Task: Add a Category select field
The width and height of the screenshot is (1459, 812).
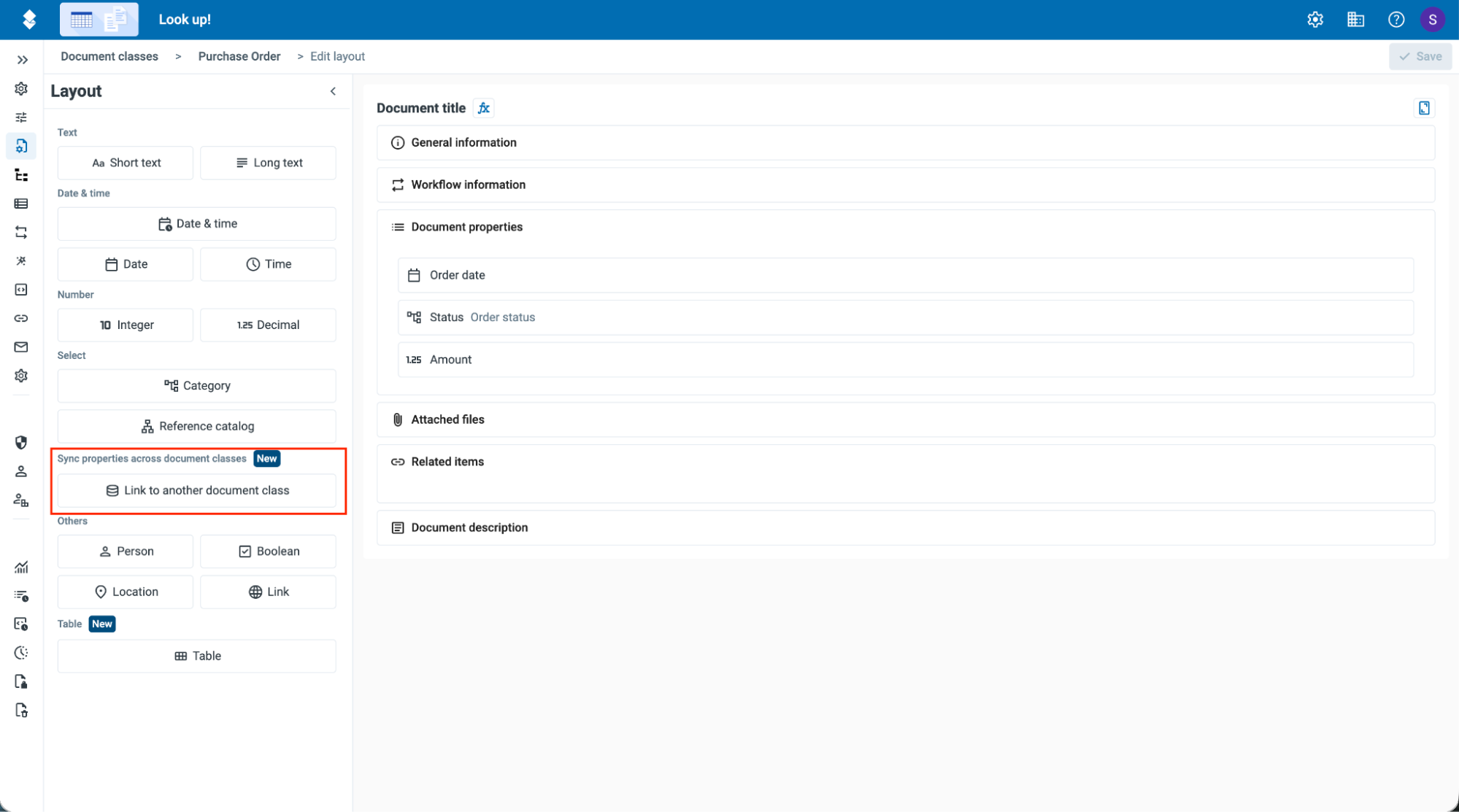Action: [197, 386]
